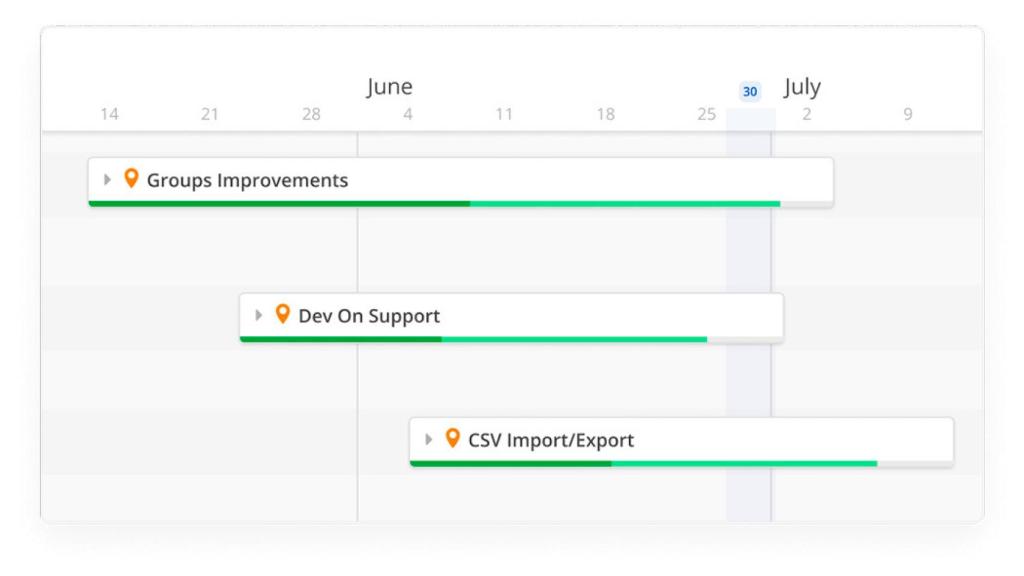Expand the Groups Improvements row
The width and height of the screenshot is (1024, 576).
[108, 180]
